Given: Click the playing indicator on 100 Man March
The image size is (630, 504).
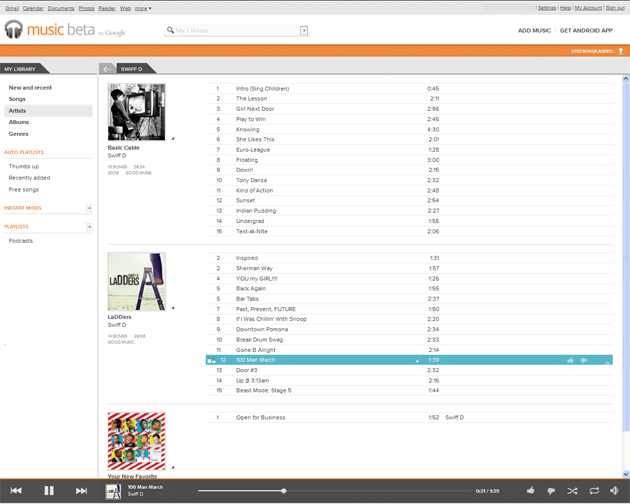Looking at the screenshot, I should pos(211,361).
